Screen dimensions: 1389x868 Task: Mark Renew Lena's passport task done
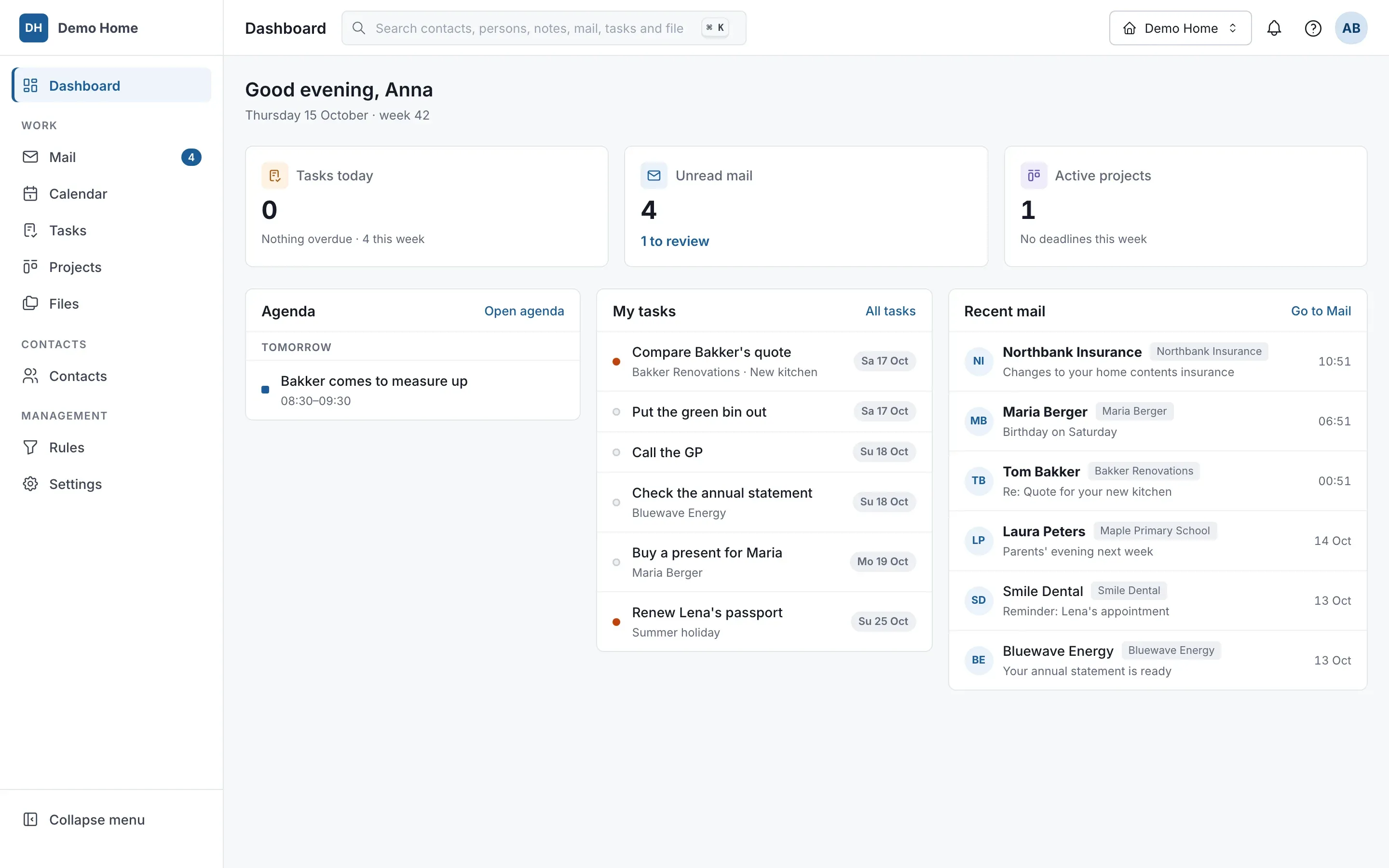tap(616, 622)
